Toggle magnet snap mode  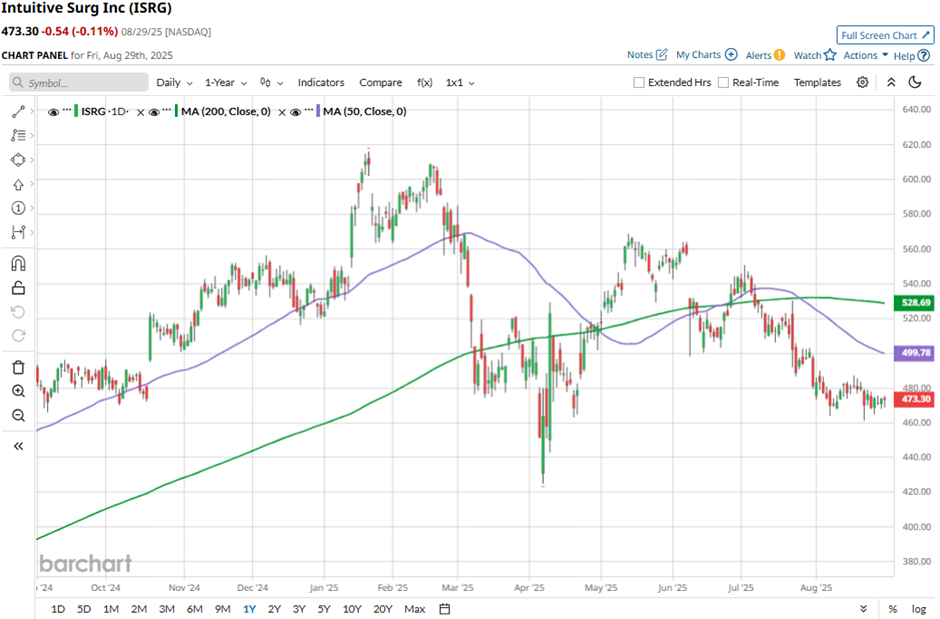coord(18,264)
